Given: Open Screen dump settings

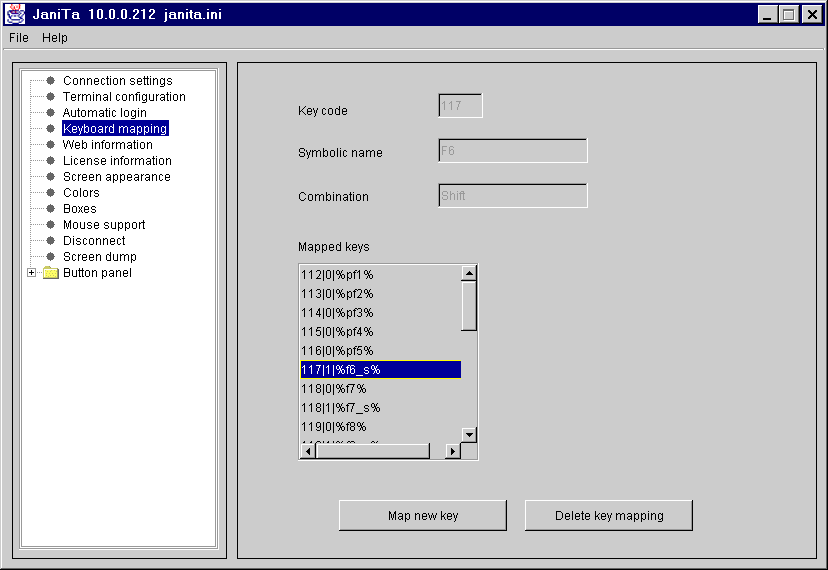Looking at the screenshot, I should point(100,257).
